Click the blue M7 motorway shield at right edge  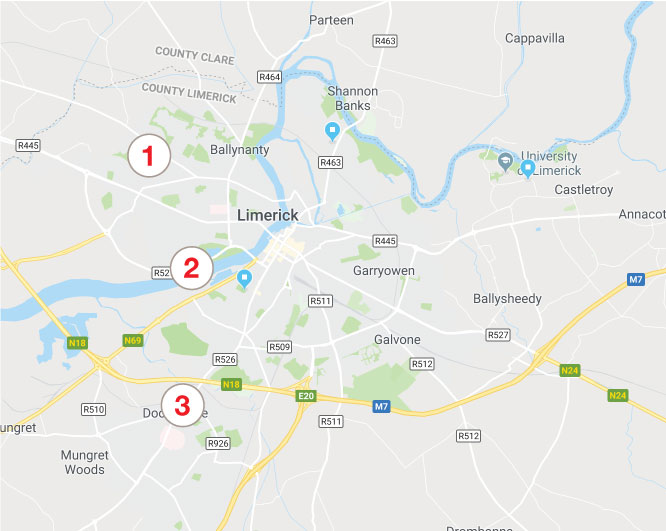coord(635,280)
